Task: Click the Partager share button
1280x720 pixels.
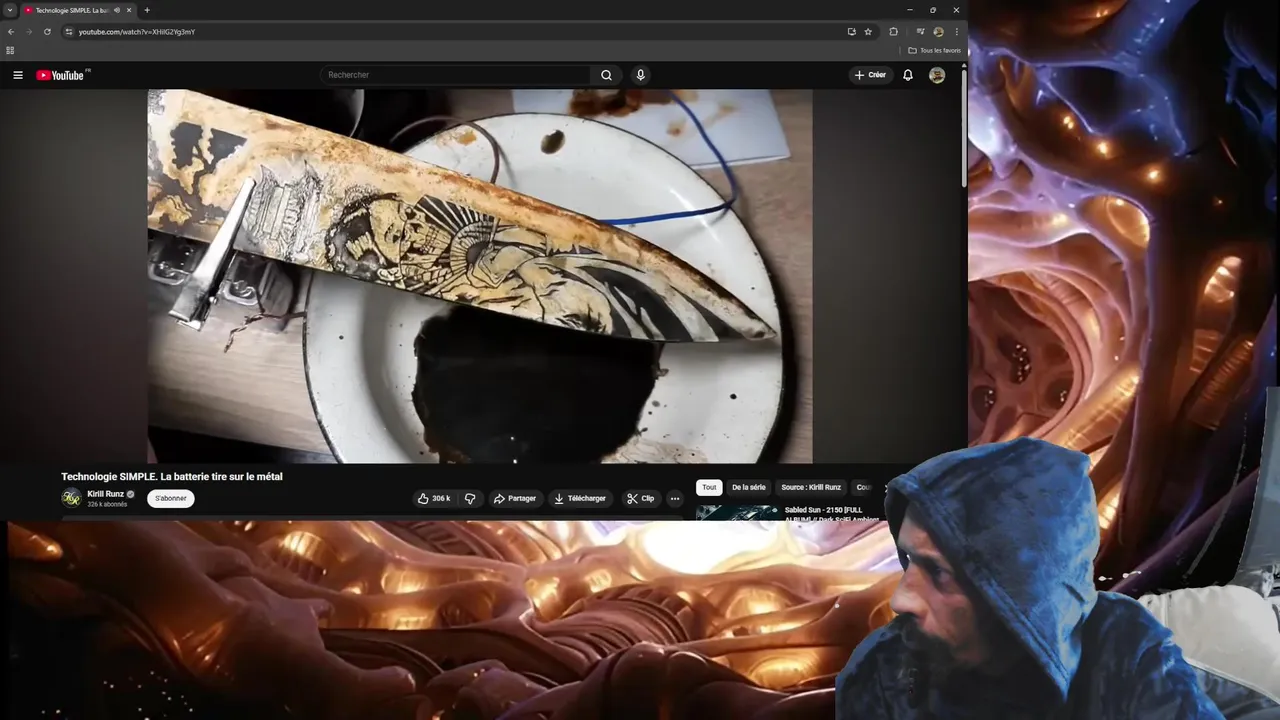Action: pyautogui.click(x=514, y=498)
